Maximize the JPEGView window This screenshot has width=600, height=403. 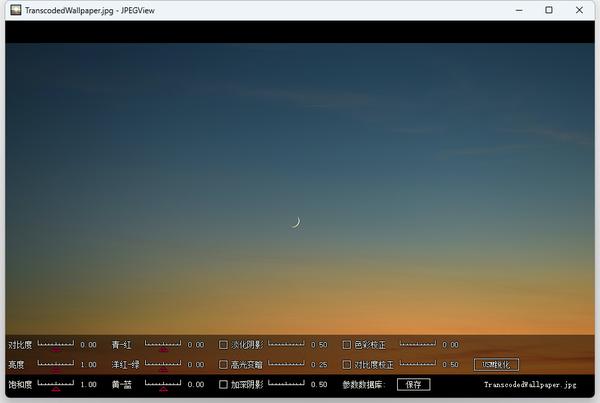click(x=549, y=10)
